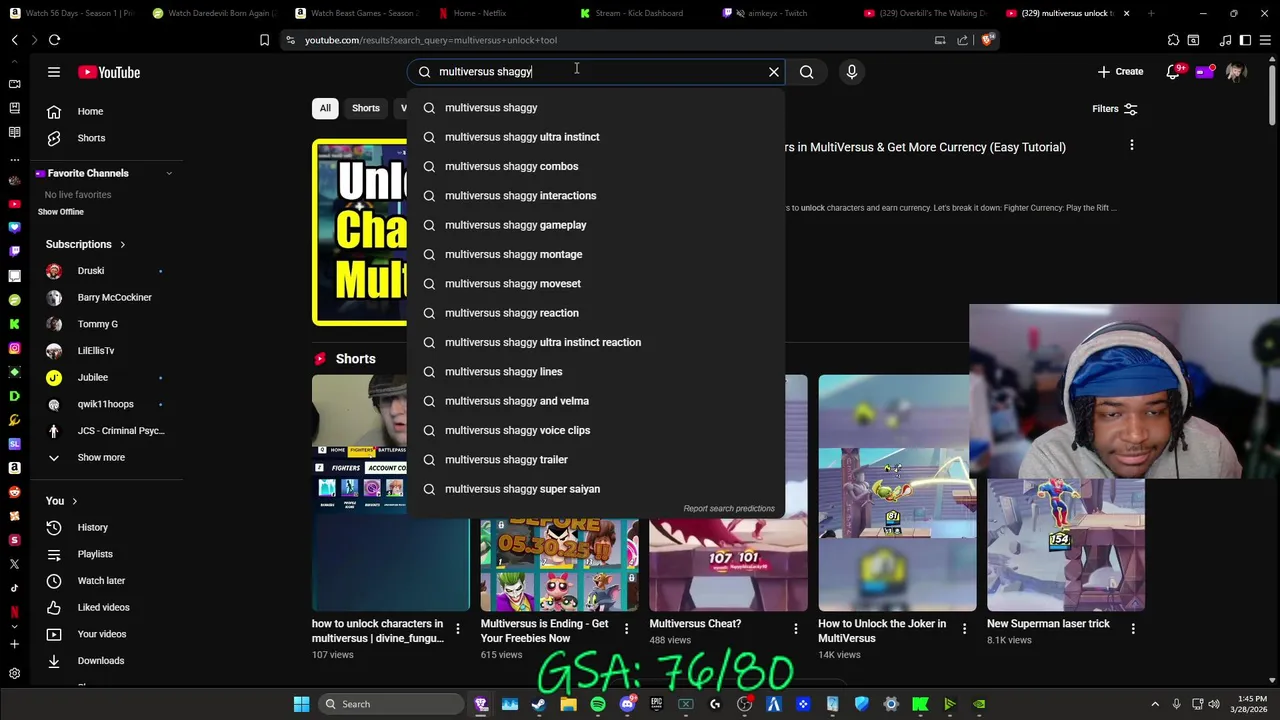Choose suggestion multiversus shaggy gameplay

point(596,225)
